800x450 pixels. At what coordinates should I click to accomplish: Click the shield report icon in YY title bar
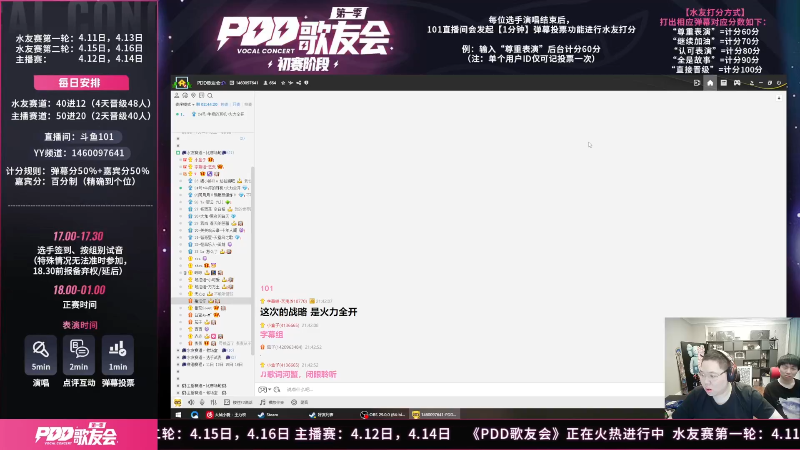tap(306, 83)
